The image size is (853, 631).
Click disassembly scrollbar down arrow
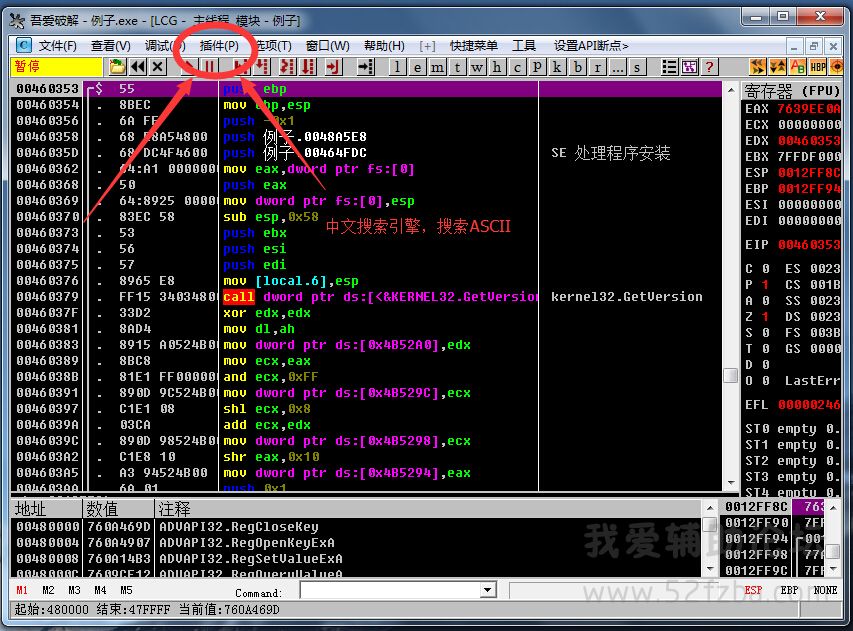coord(731,482)
